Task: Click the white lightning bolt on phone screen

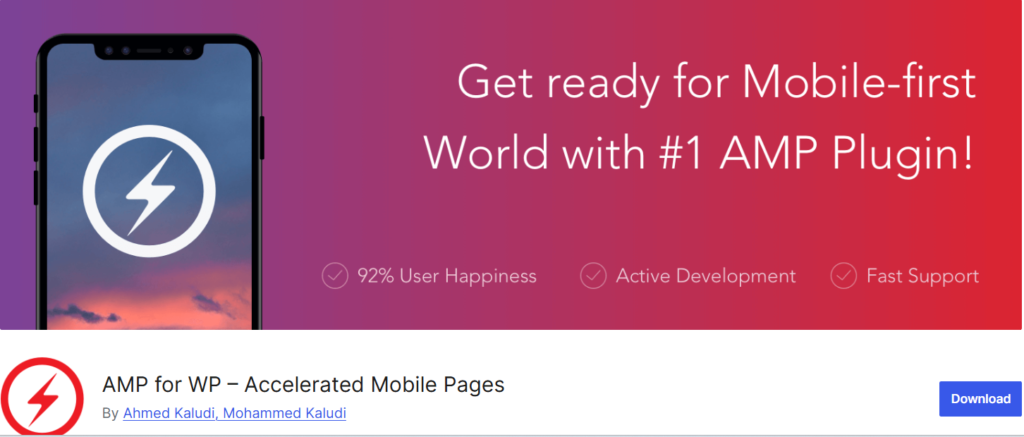Action: [x=150, y=193]
